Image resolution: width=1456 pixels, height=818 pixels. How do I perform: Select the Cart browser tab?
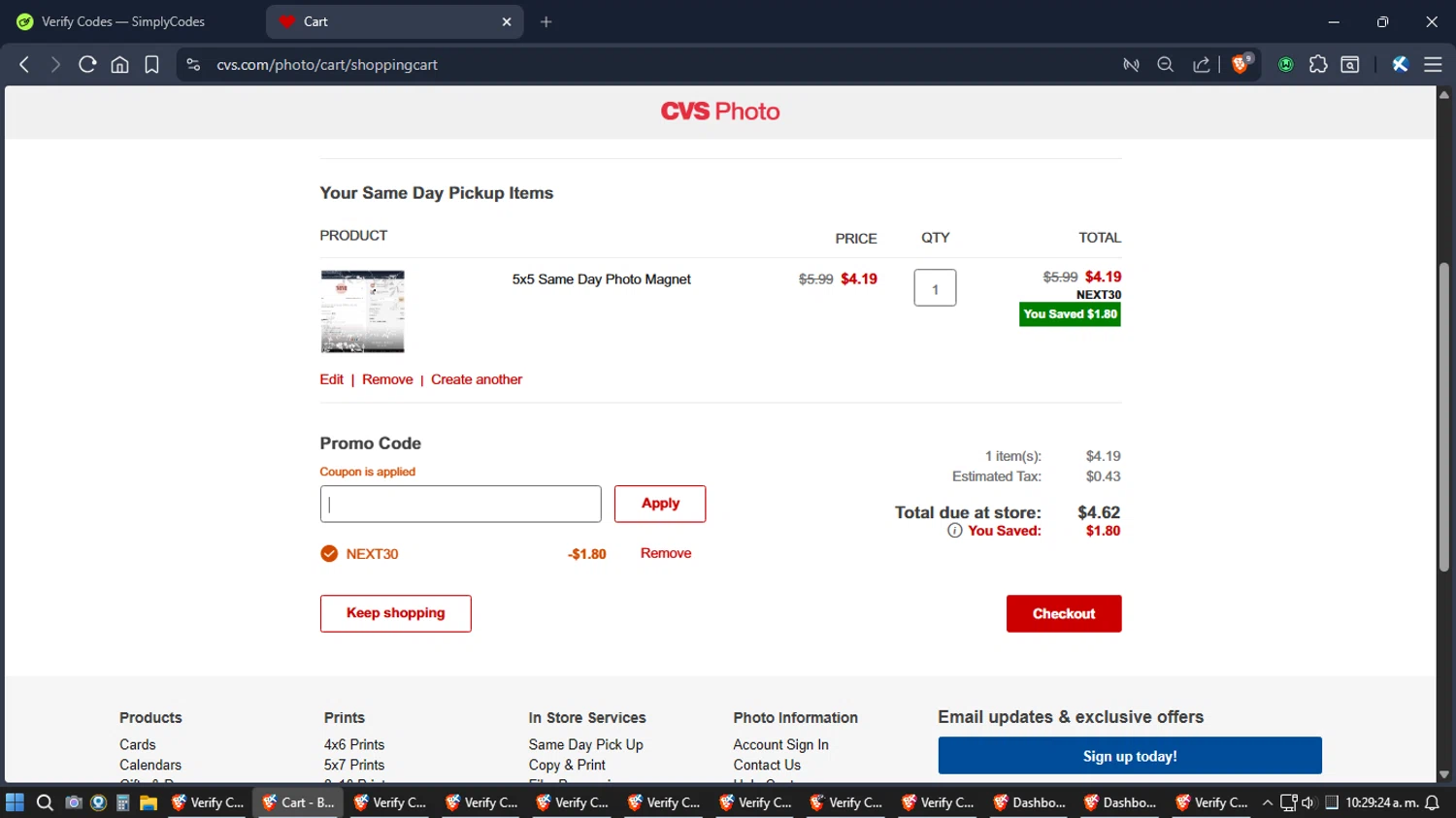click(394, 21)
